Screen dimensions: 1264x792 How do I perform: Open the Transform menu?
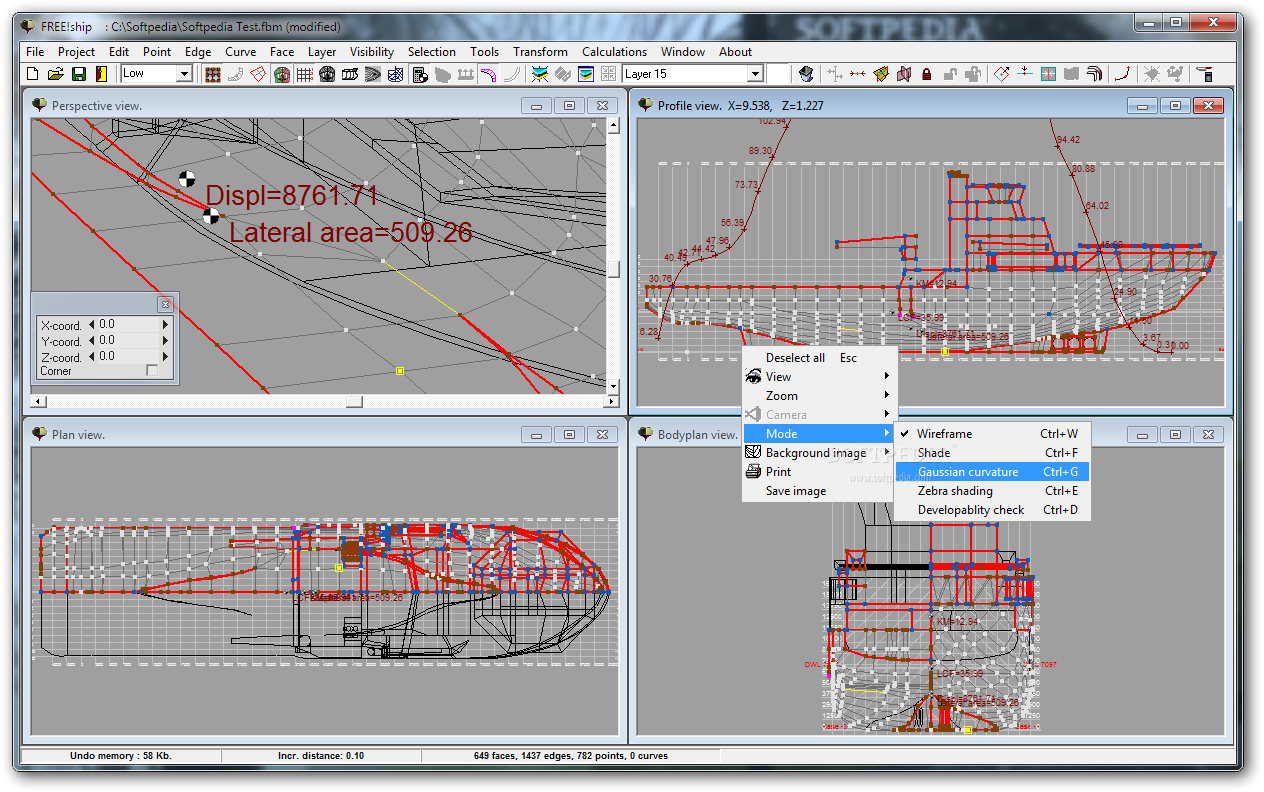(x=540, y=52)
